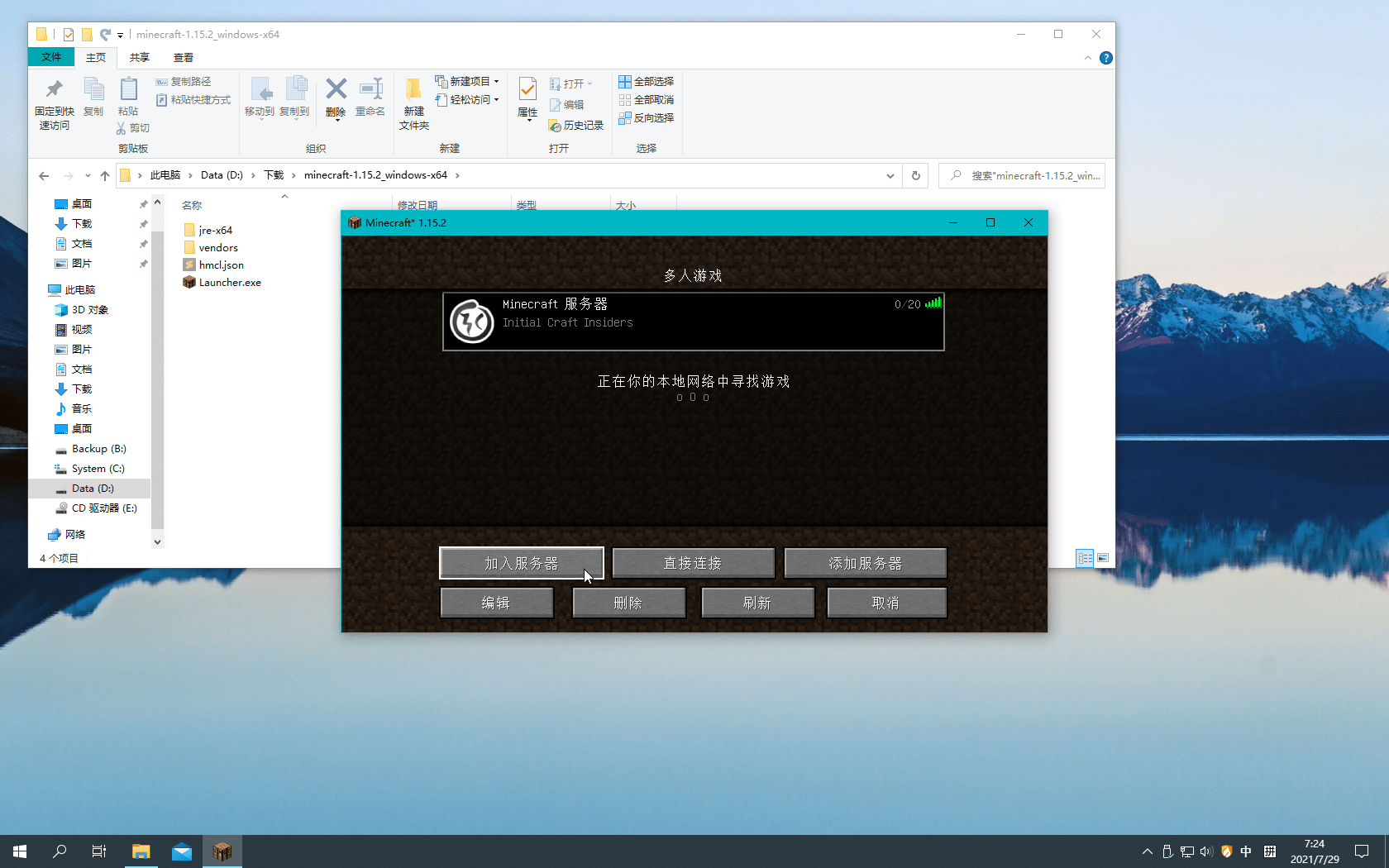Open Mail app in the taskbar
The image size is (1389, 868).
tap(182, 851)
